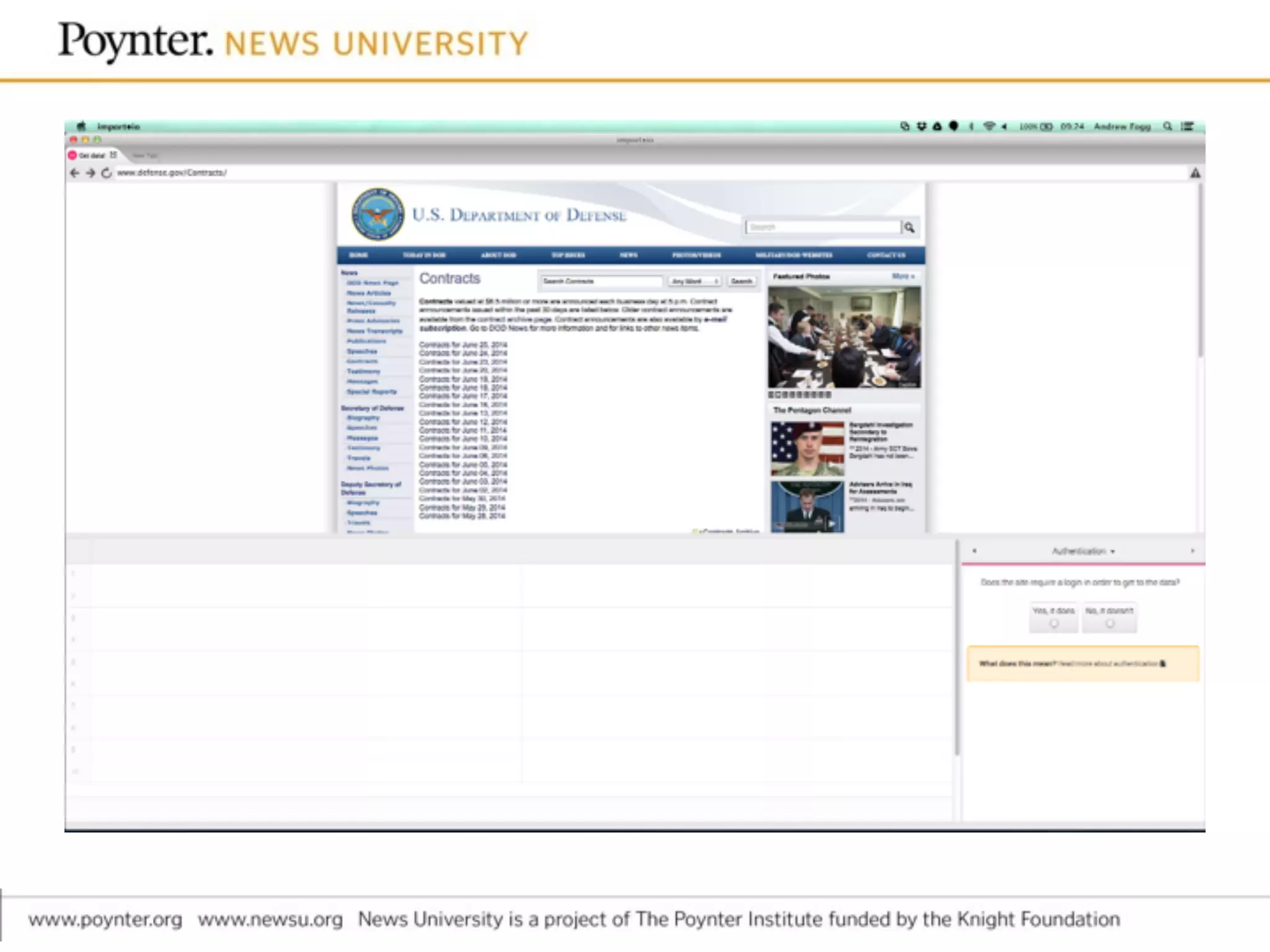Click the browser forward arrow

91,173
